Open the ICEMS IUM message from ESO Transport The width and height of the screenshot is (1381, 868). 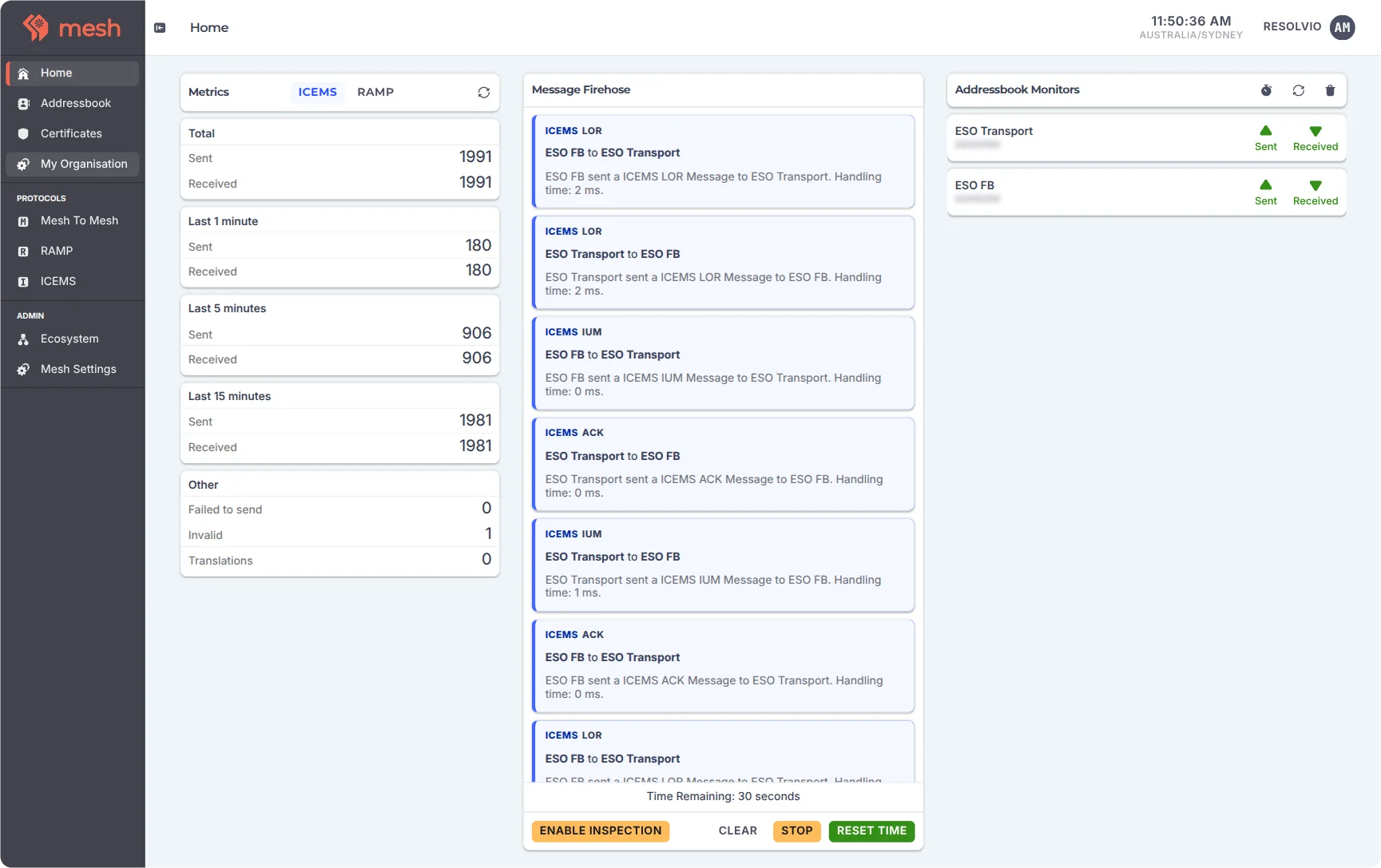pyautogui.click(x=724, y=565)
